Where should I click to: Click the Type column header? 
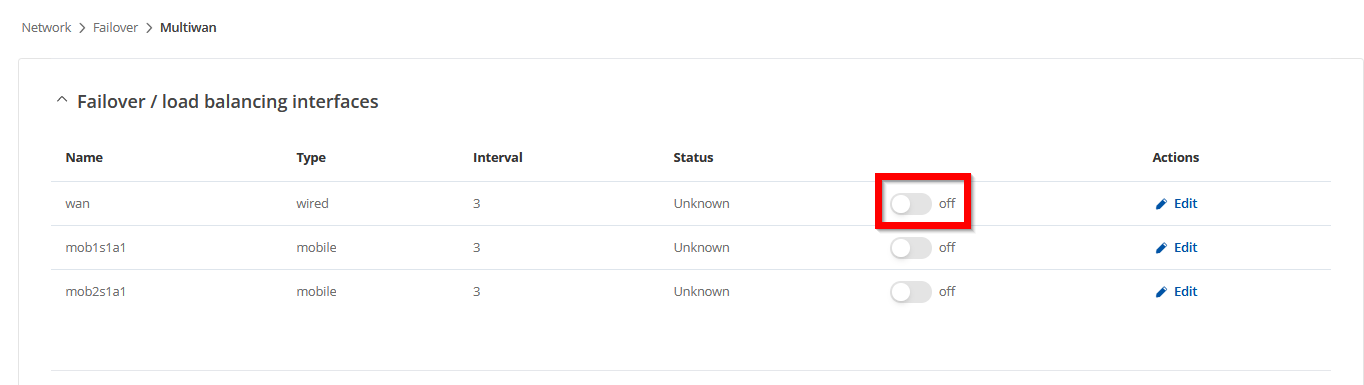pyautogui.click(x=311, y=158)
